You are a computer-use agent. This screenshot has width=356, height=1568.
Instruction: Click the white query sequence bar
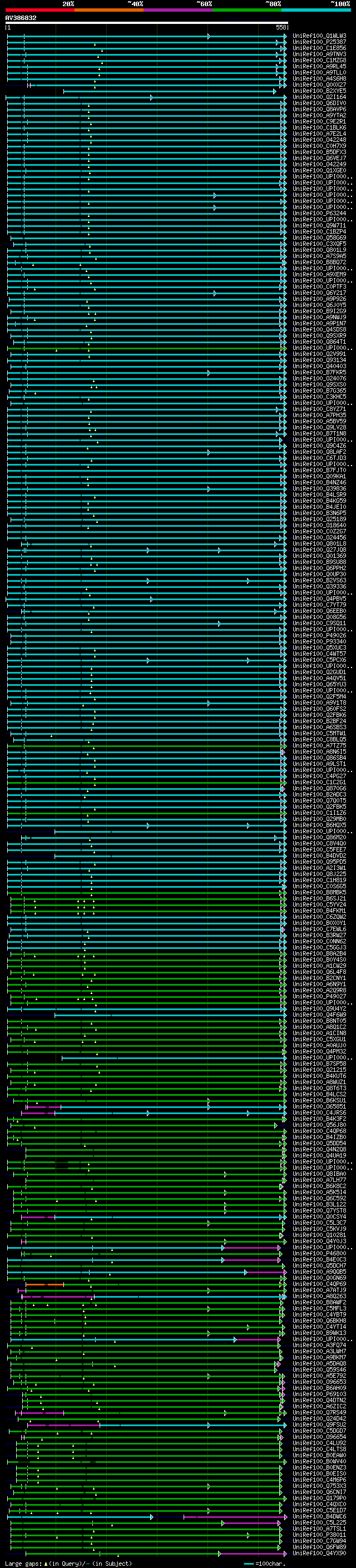click(146, 23)
